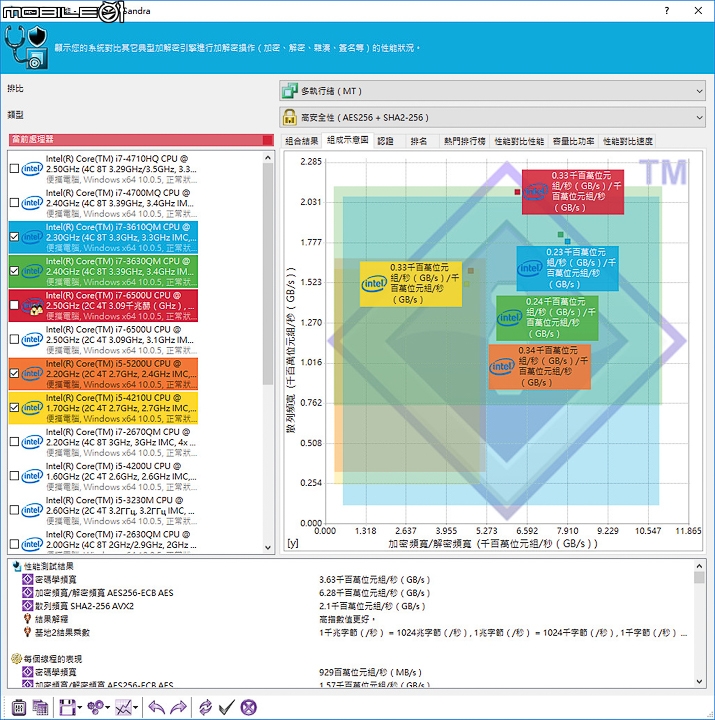Click the stethoscope shield benchmark icon
The height and width of the screenshot is (720, 715).
tap(26, 47)
